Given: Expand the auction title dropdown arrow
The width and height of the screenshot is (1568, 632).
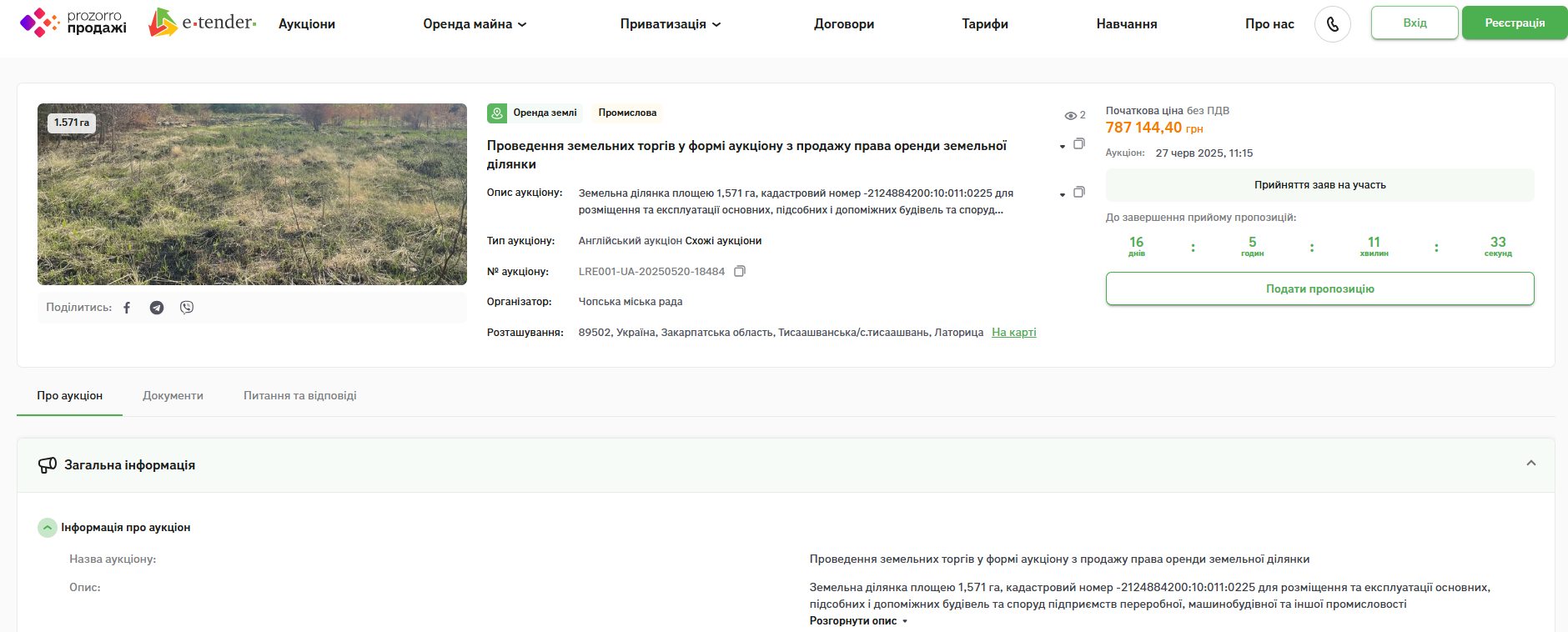Looking at the screenshot, I should [1062, 147].
